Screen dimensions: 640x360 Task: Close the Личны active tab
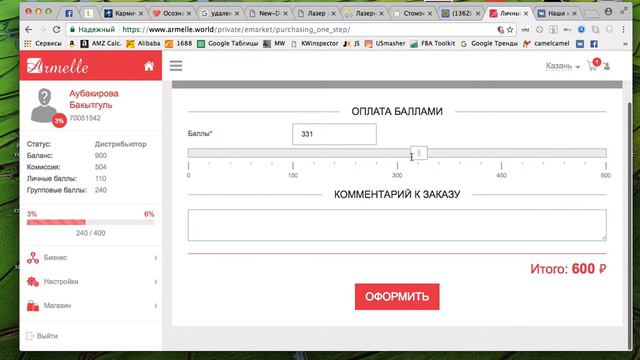tap(526, 13)
